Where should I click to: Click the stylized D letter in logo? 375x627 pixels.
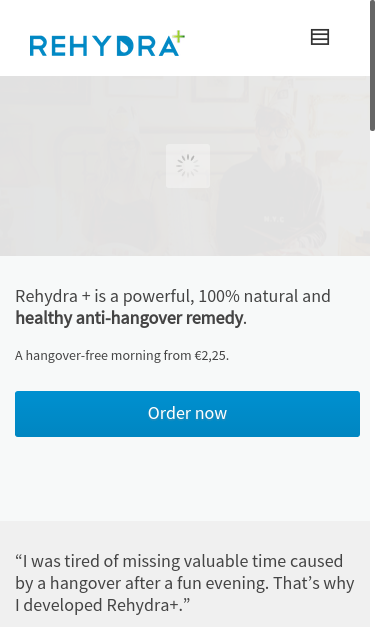point(124,46)
